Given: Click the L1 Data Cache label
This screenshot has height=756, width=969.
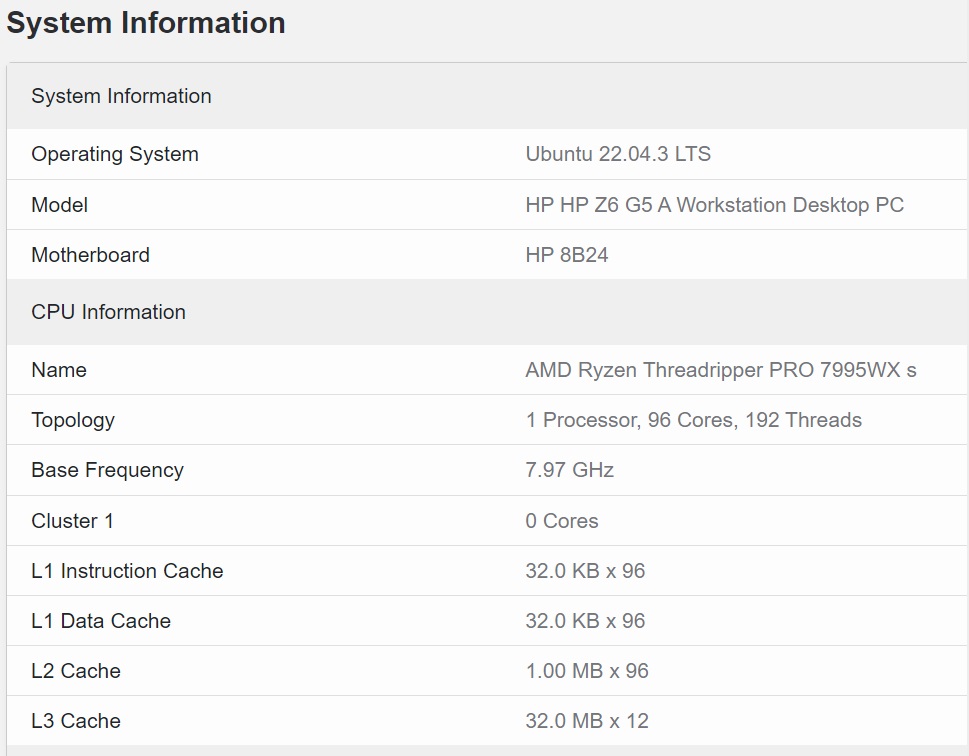Looking at the screenshot, I should [101, 621].
